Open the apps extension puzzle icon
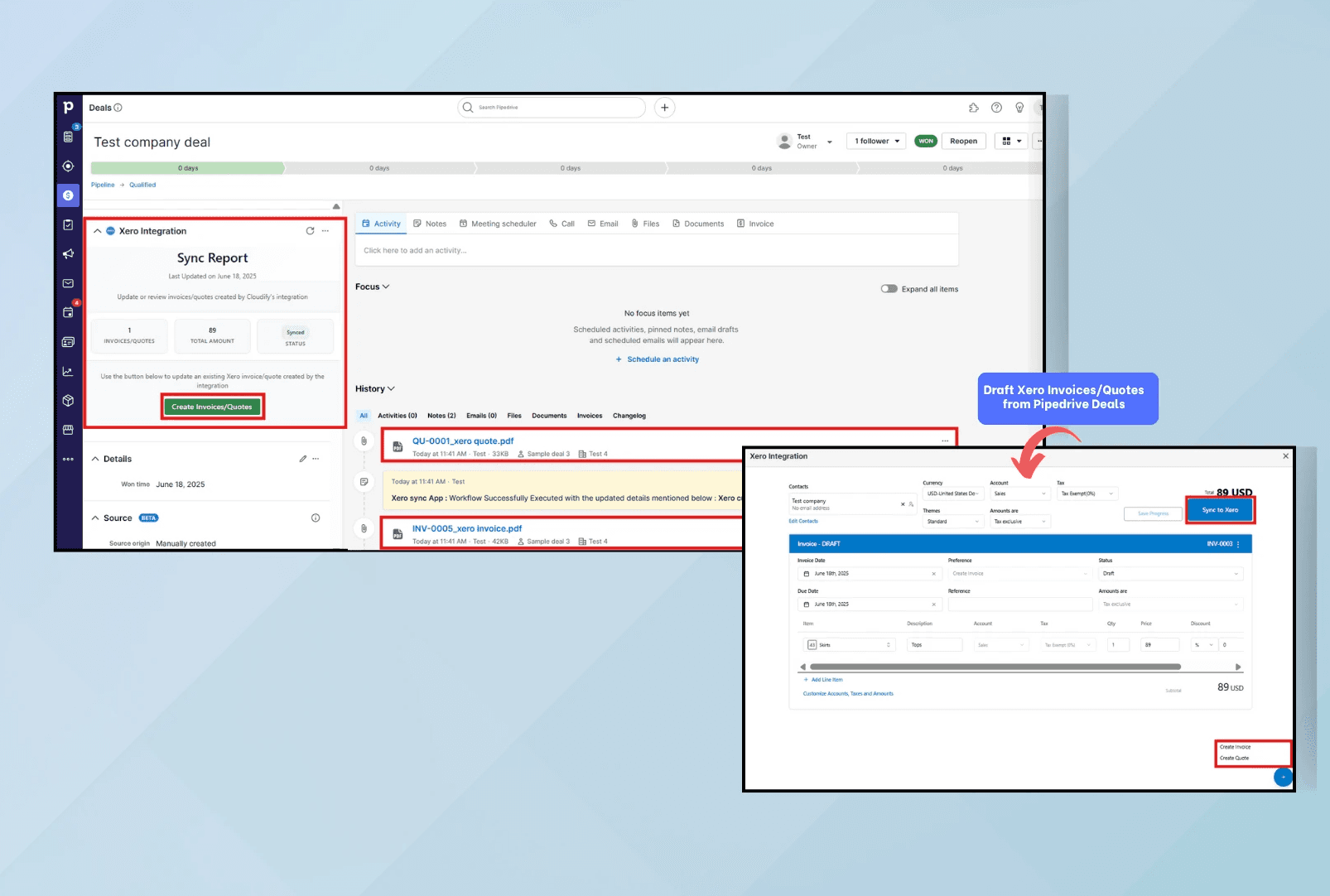 click(974, 108)
